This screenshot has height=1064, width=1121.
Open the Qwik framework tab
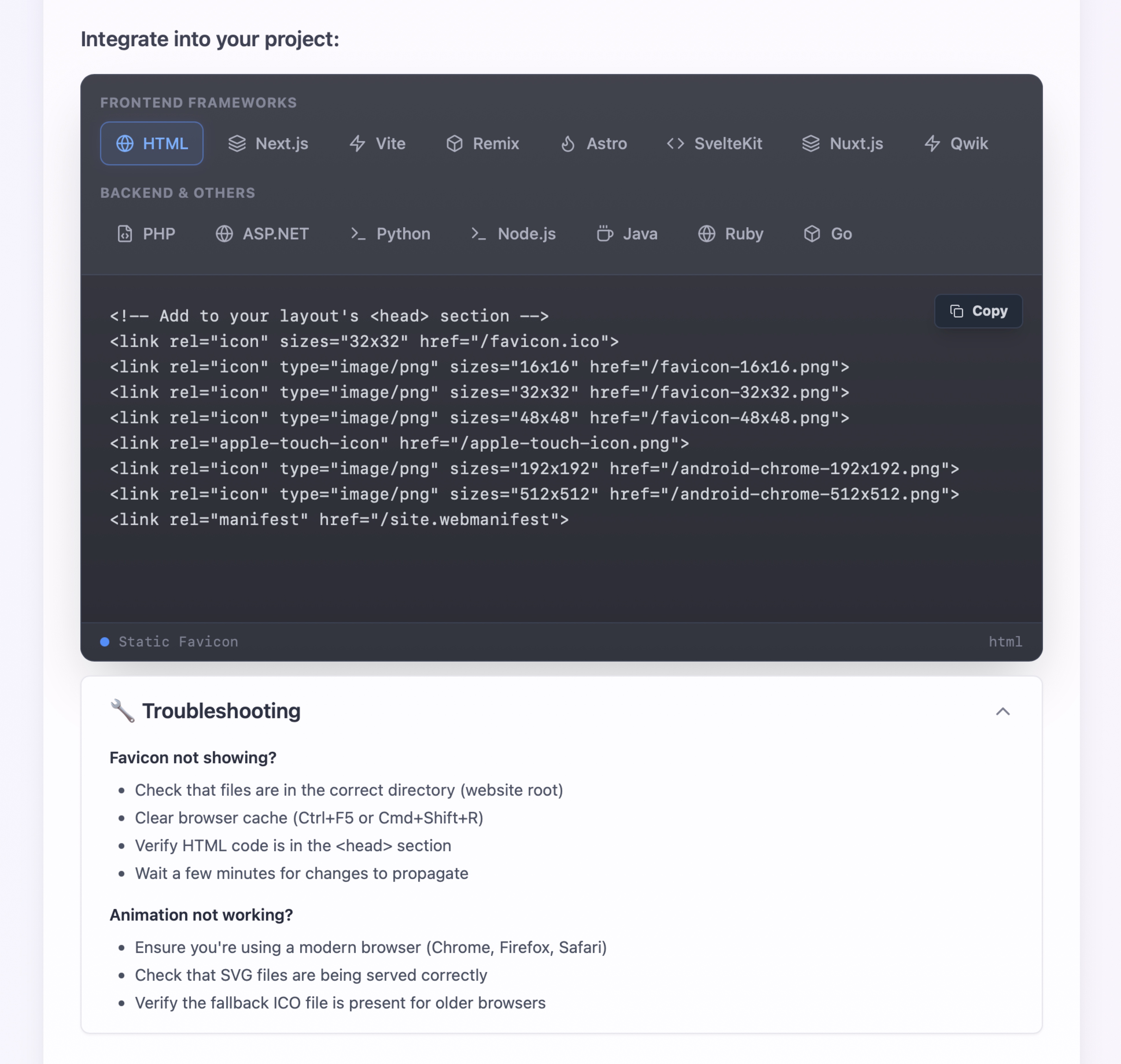956,143
